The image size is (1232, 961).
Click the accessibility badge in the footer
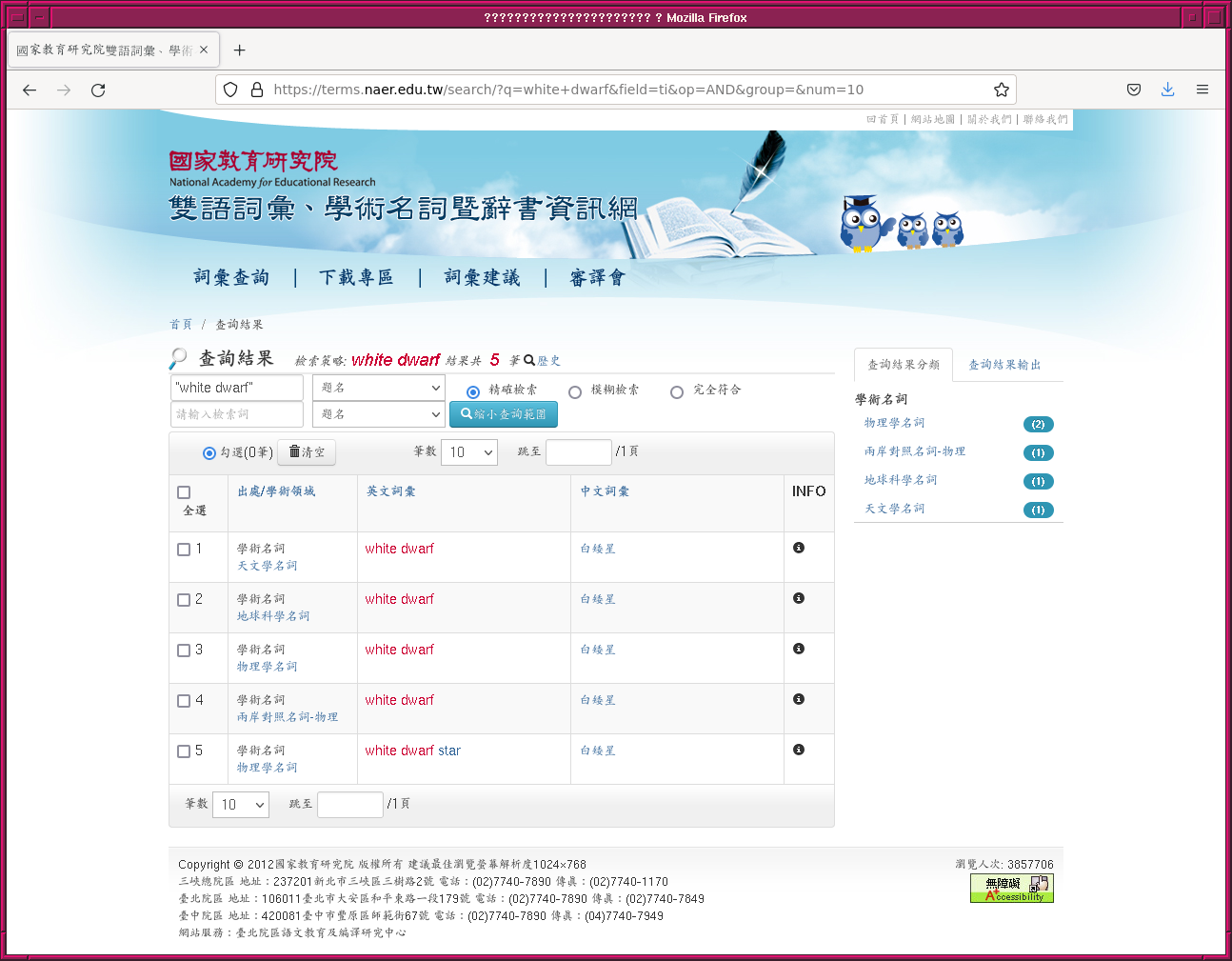(1011, 888)
